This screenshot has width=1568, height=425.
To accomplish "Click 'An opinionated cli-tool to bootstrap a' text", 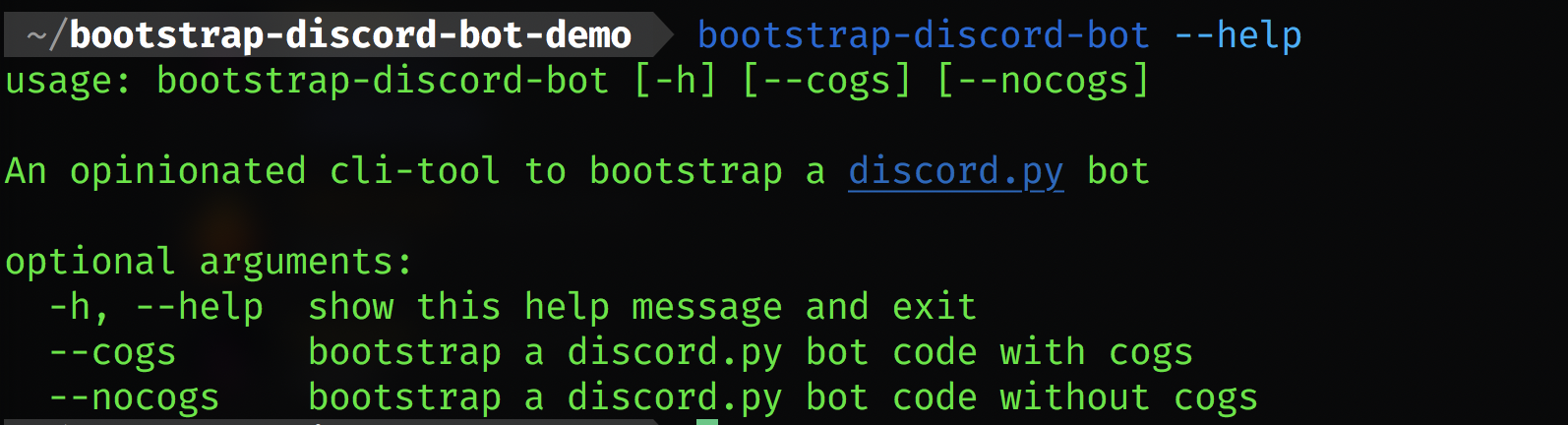I will tap(415, 172).
